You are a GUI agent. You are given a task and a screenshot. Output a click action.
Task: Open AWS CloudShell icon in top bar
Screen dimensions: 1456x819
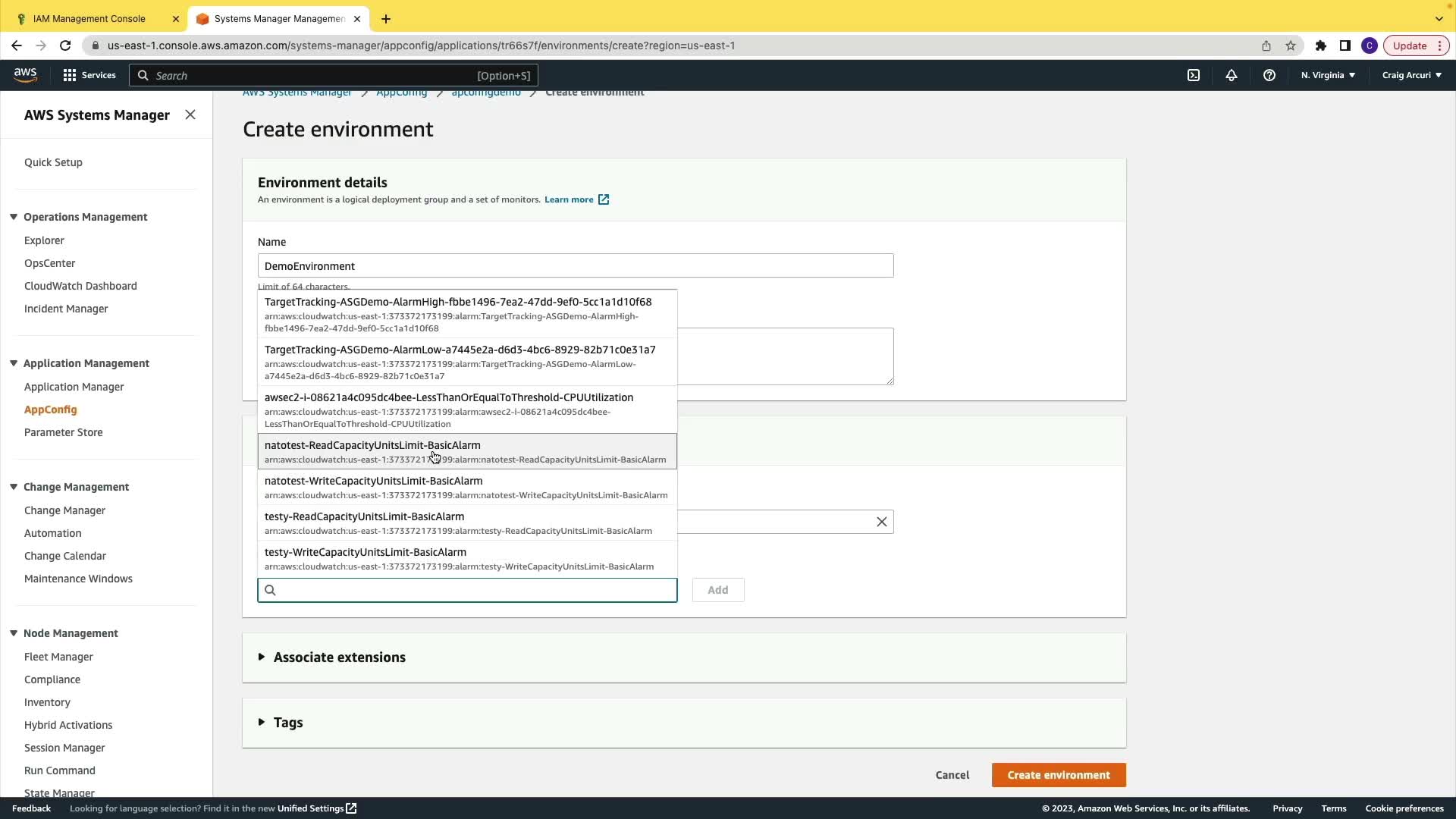coord(1194,75)
